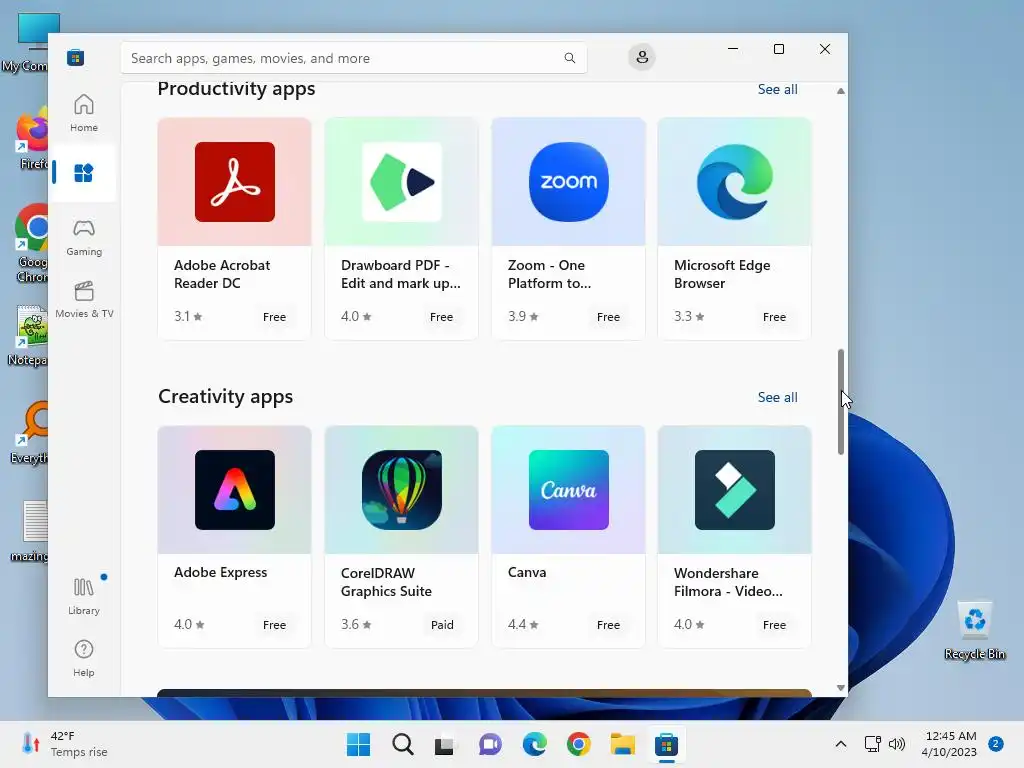The width and height of the screenshot is (1024, 768).
Task: Click the scrollbar down arrow
Action: [x=840, y=688]
